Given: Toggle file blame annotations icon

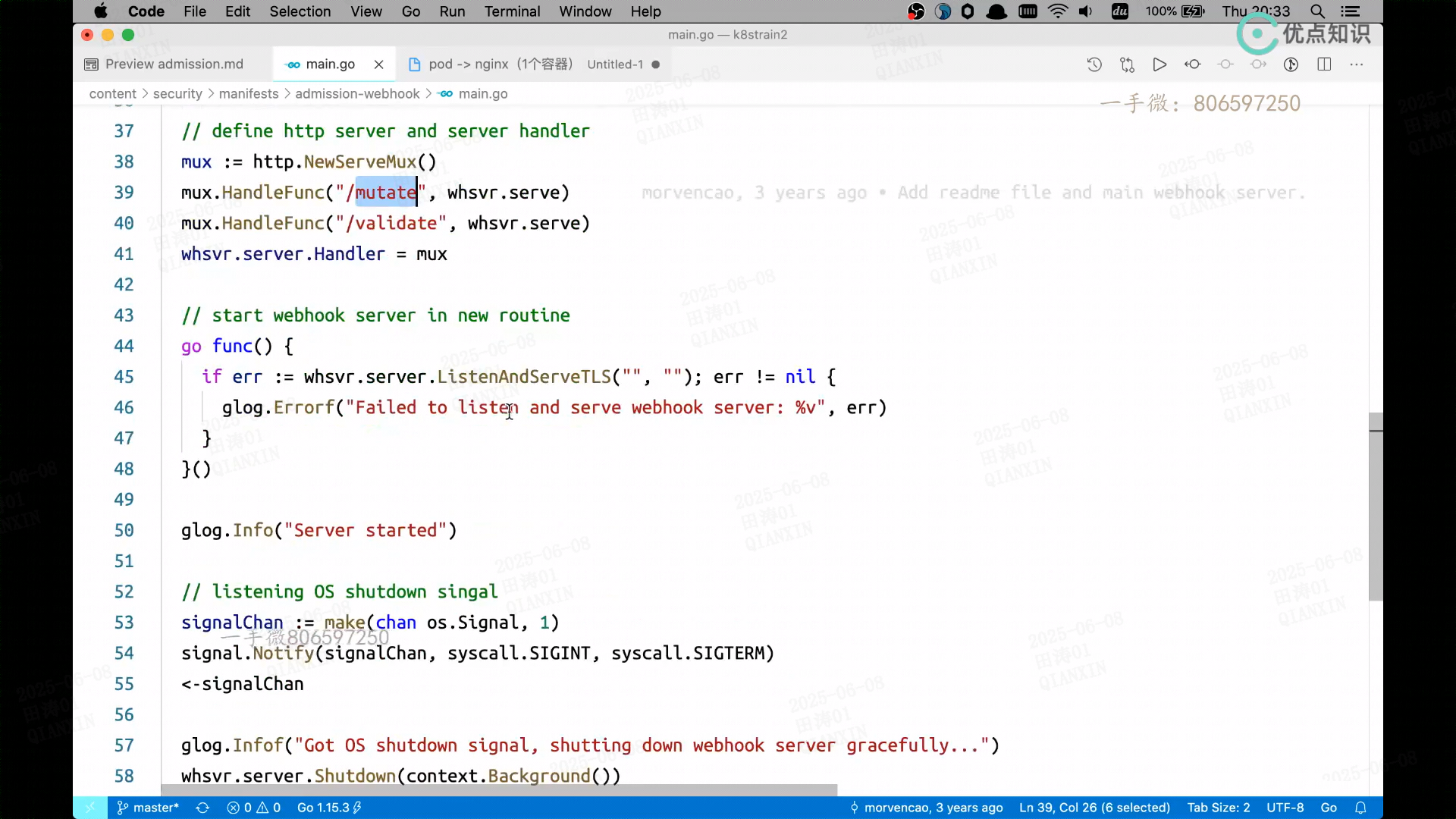Looking at the screenshot, I should pos(1291,64).
